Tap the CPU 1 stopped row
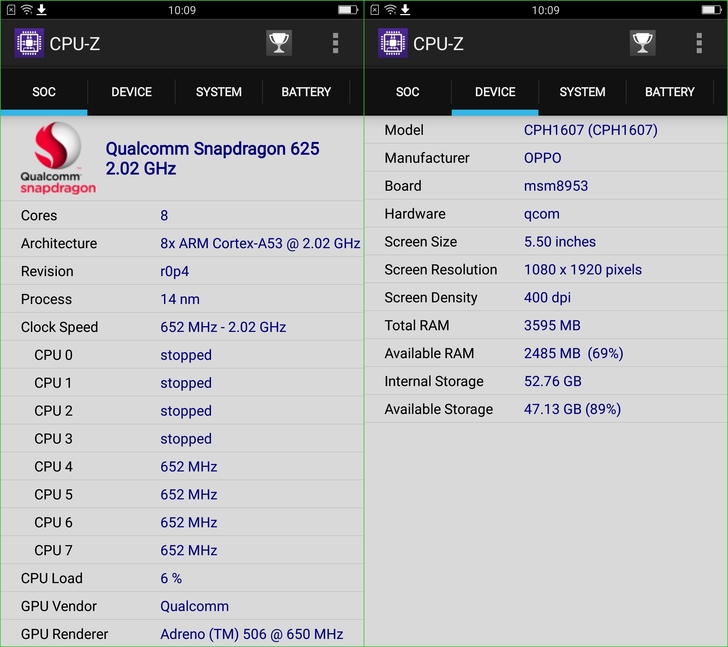728x647 pixels. pos(182,383)
